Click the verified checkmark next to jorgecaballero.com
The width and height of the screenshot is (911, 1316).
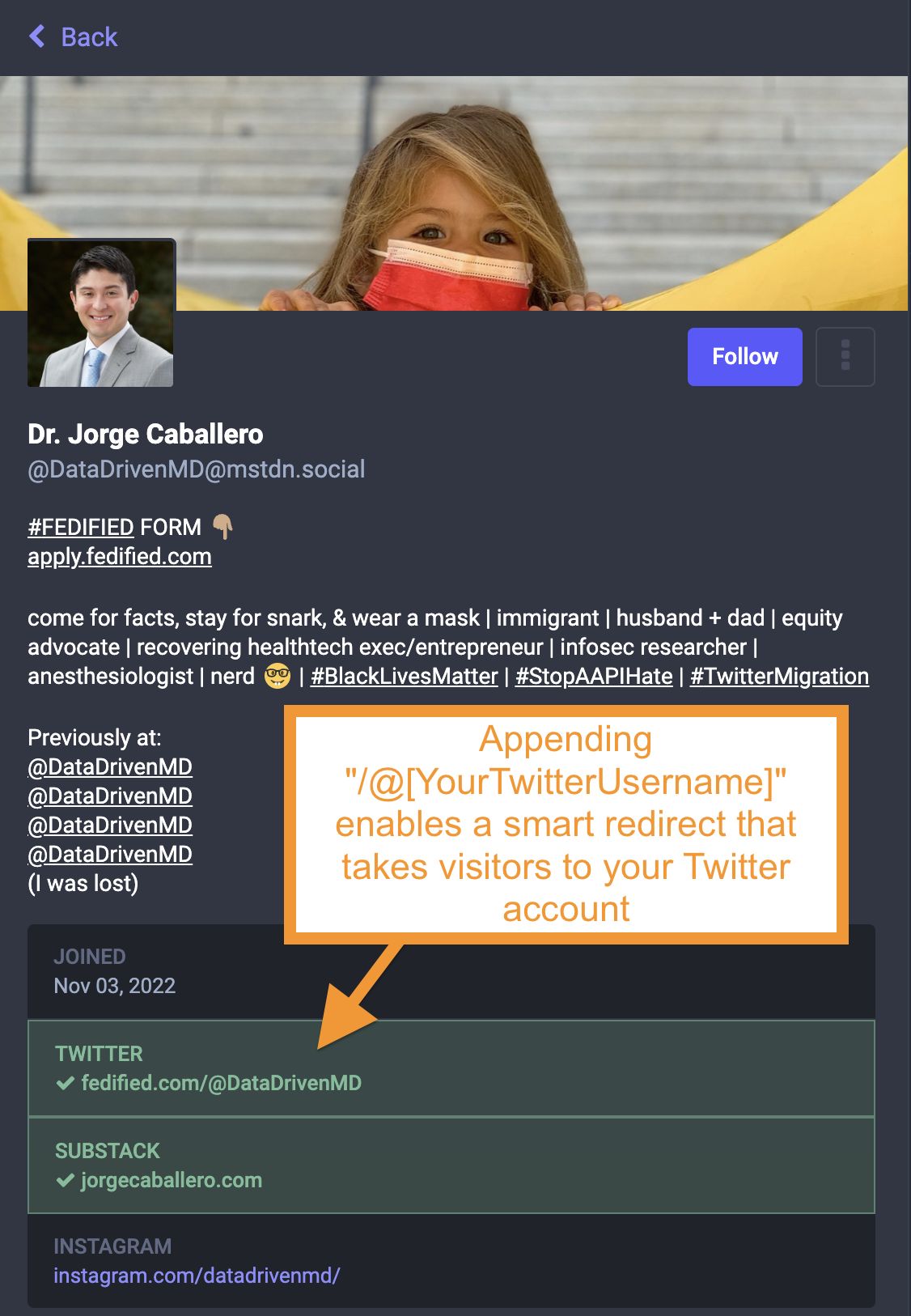tap(66, 1181)
